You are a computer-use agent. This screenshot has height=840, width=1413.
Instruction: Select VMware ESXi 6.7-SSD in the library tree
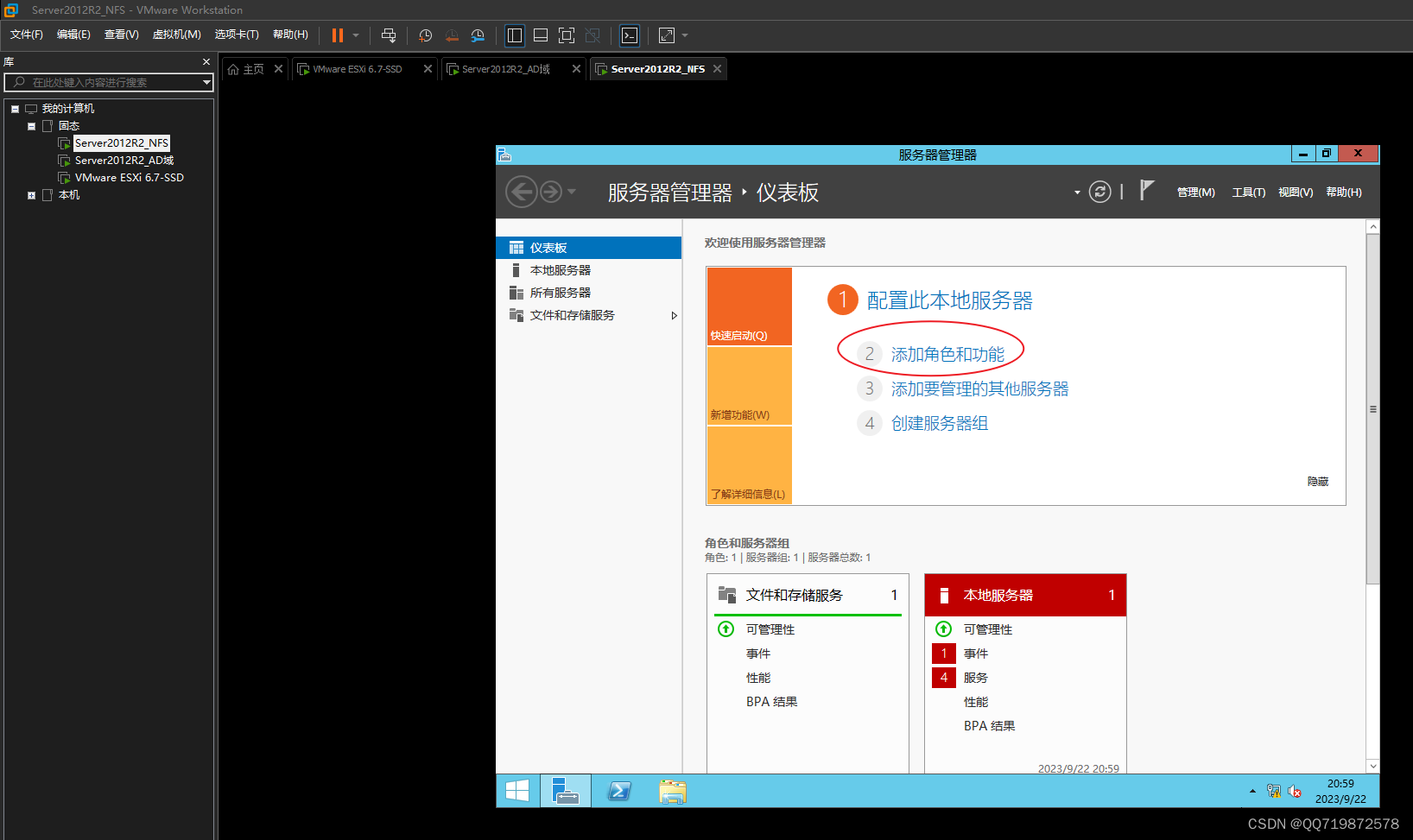pyautogui.click(x=129, y=178)
